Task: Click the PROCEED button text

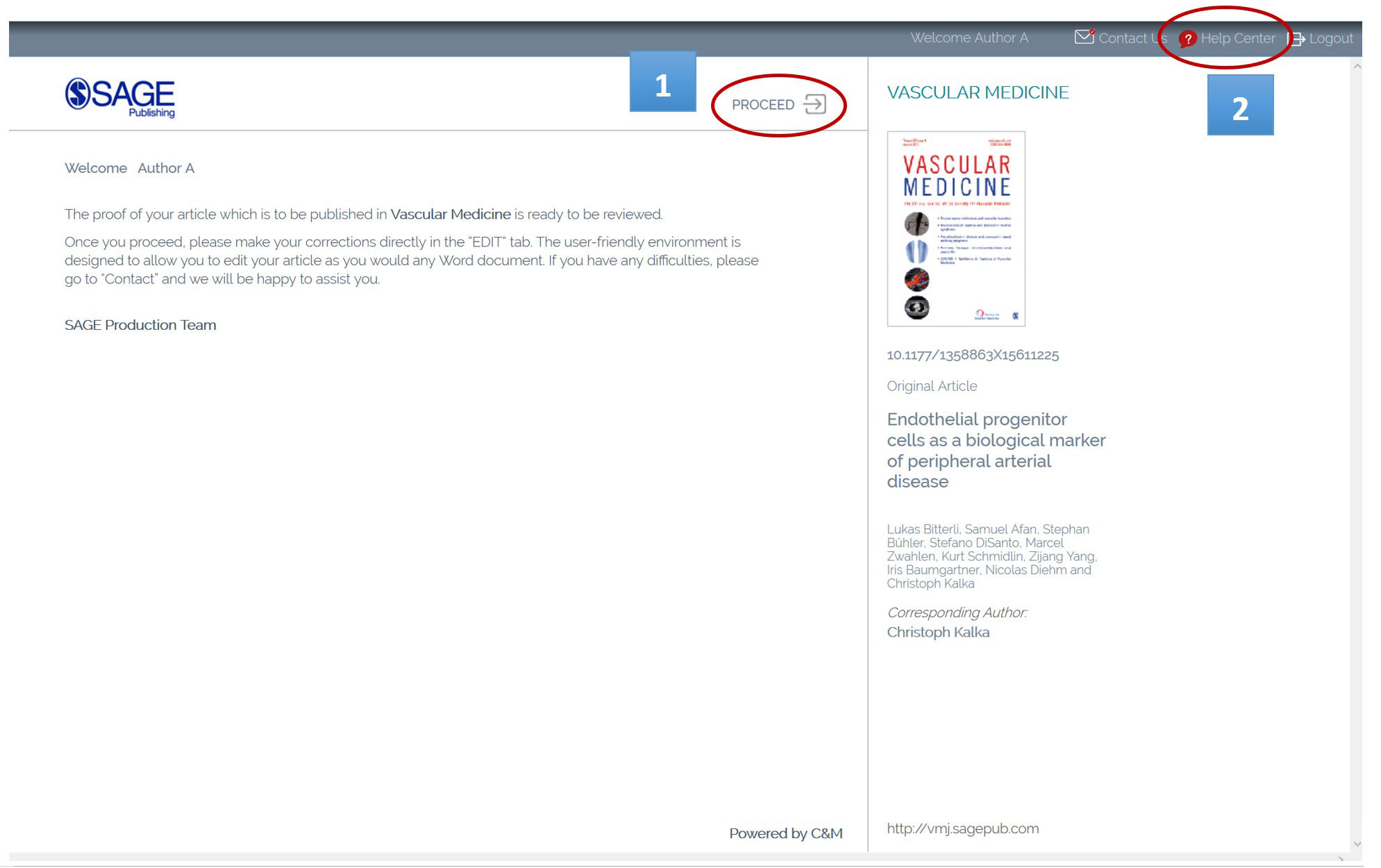Action: click(762, 105)
